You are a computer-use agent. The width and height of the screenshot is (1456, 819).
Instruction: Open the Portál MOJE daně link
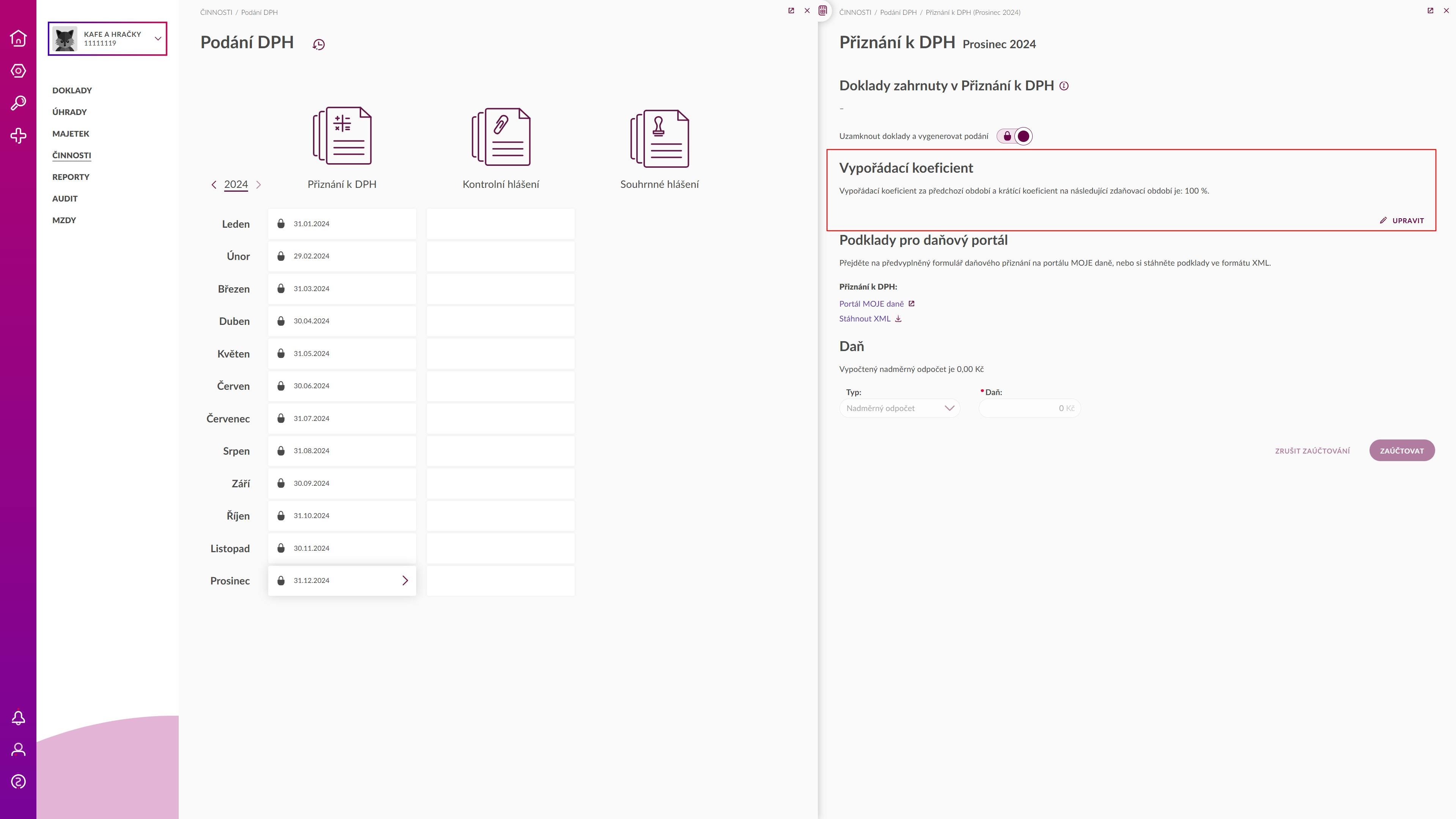(x=871, y=304)
